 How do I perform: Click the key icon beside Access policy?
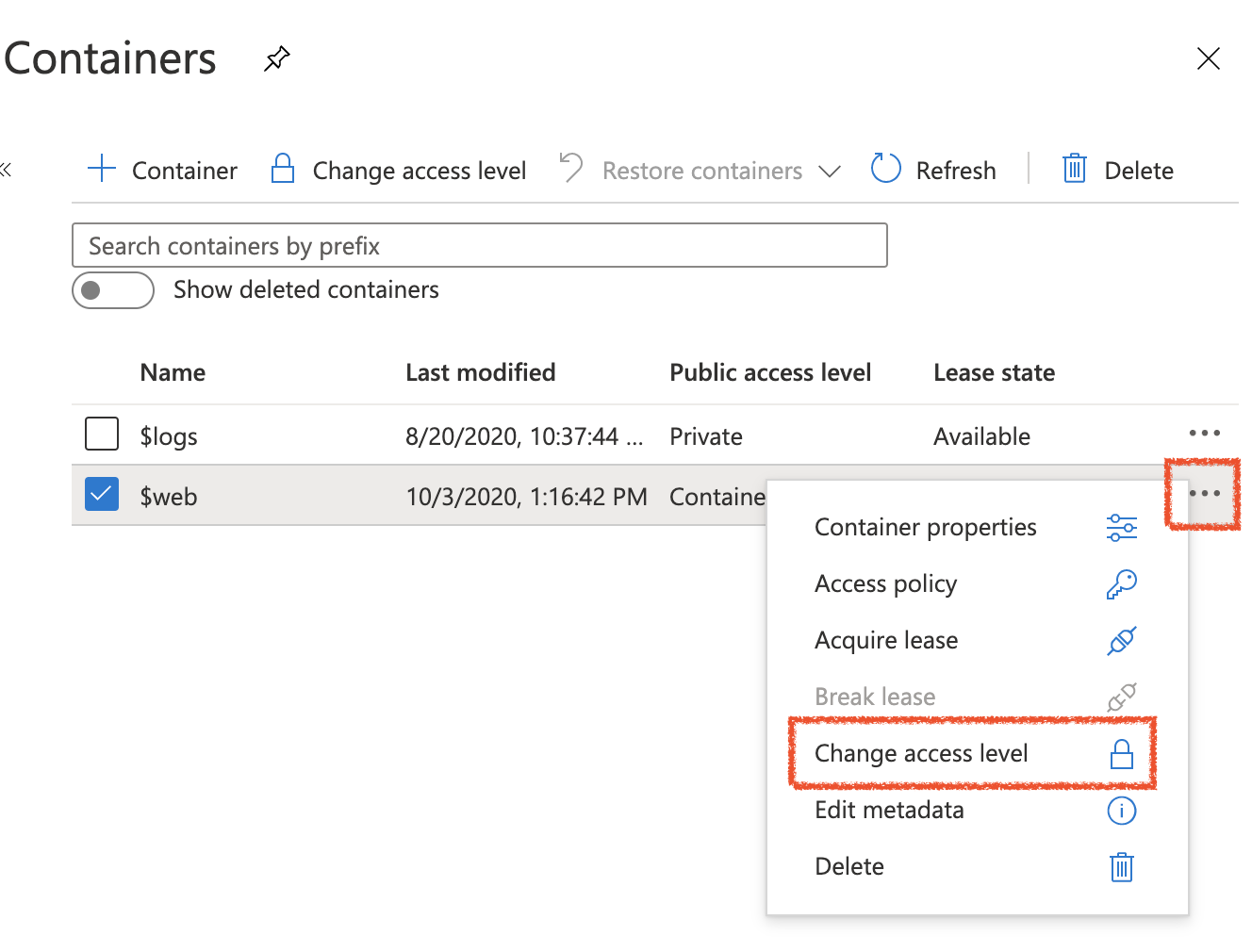(1121, 584)
